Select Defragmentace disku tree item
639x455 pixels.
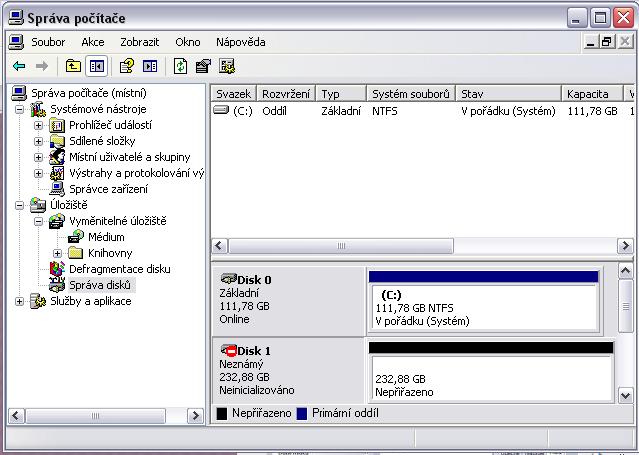pos(119,269)
